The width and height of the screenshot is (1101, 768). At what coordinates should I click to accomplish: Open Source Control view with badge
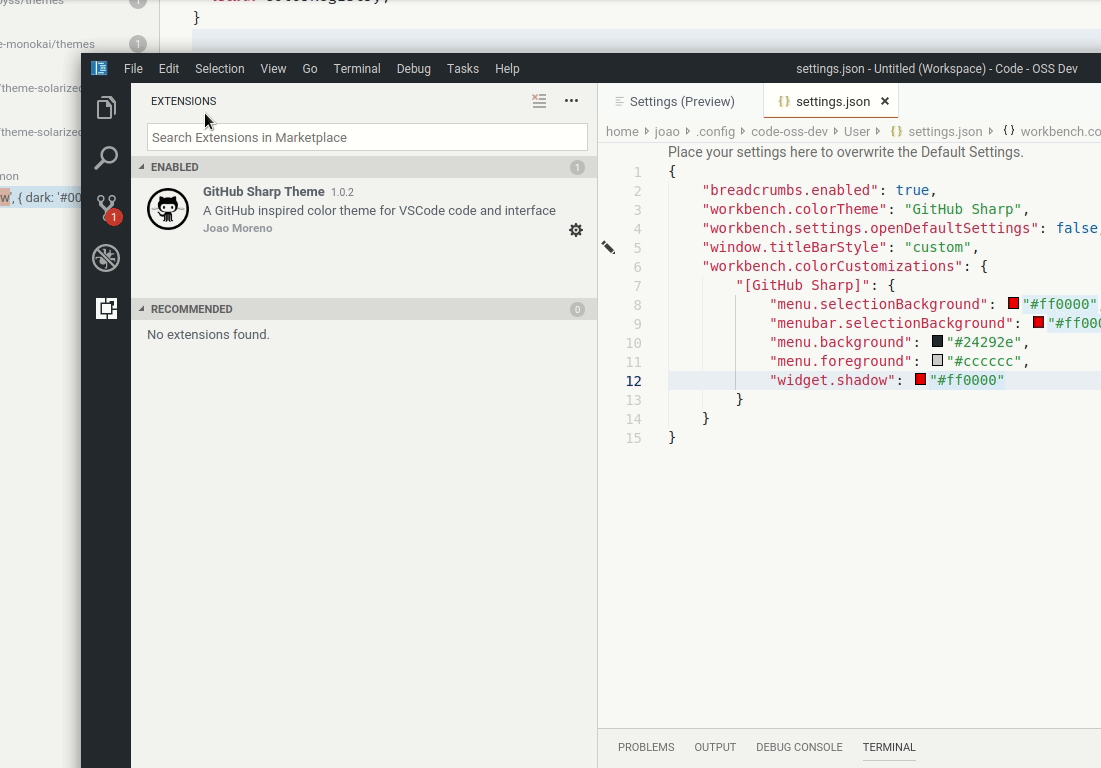[107, 208]
